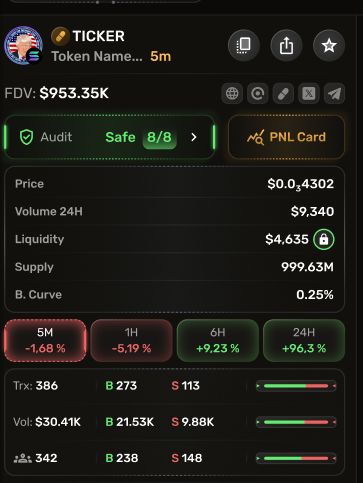Open the token's X profile icon

pos(309,94)
